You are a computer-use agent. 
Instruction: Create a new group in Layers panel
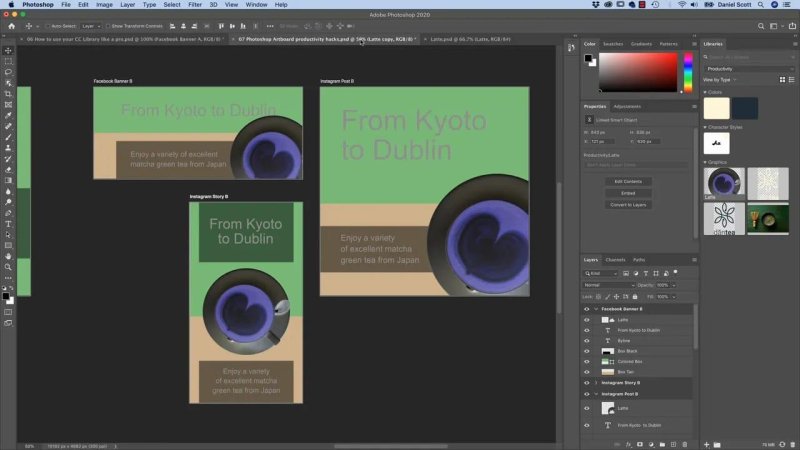pyautogui.click(x=662, y=444)
